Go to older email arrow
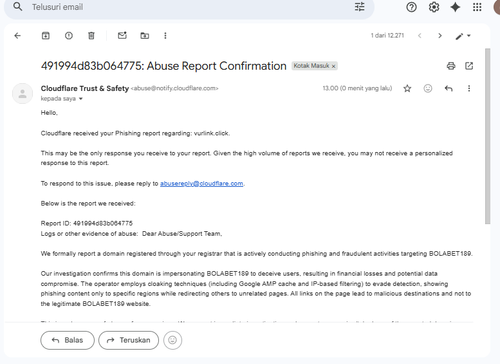500x364 pixels. [x=440, y=36]
